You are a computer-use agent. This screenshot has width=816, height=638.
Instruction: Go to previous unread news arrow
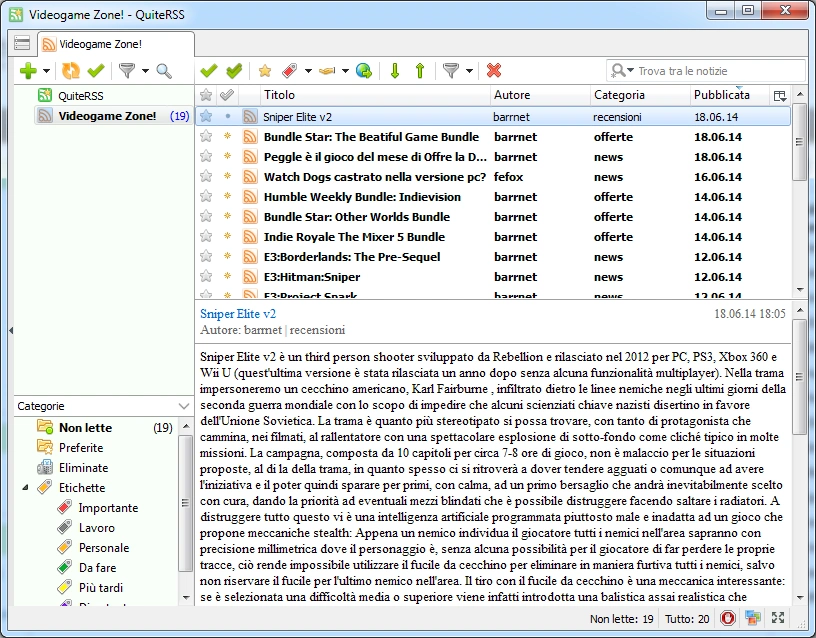[420, 71]
